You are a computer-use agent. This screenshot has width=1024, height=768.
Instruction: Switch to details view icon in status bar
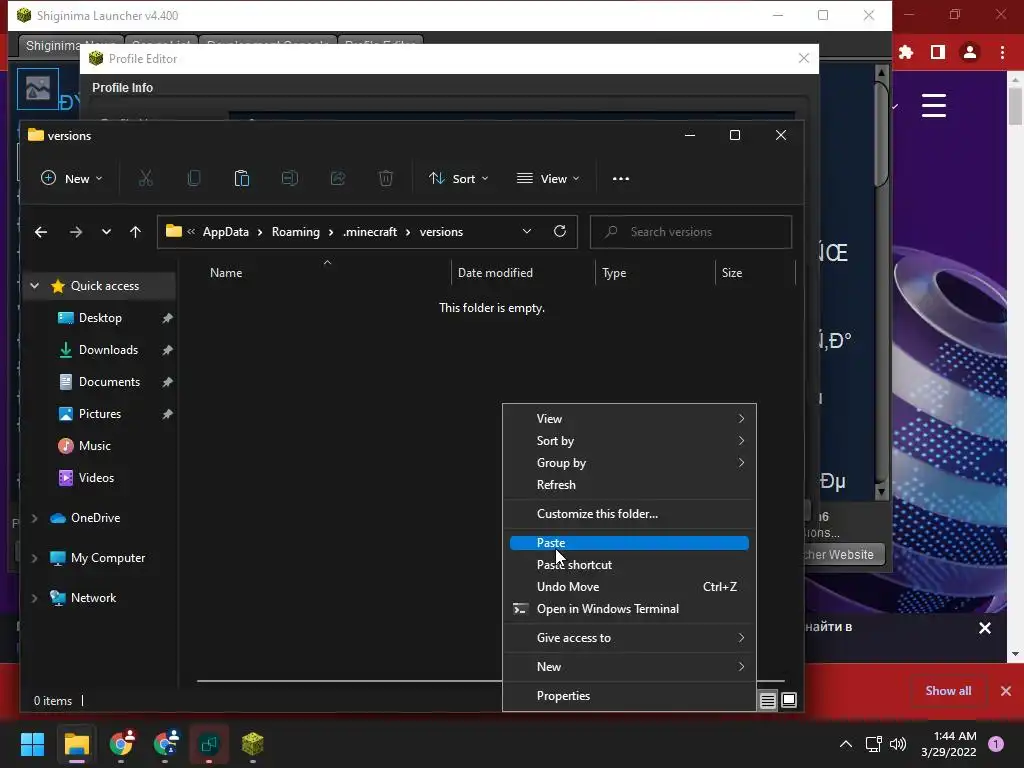(x=768, y=701)
